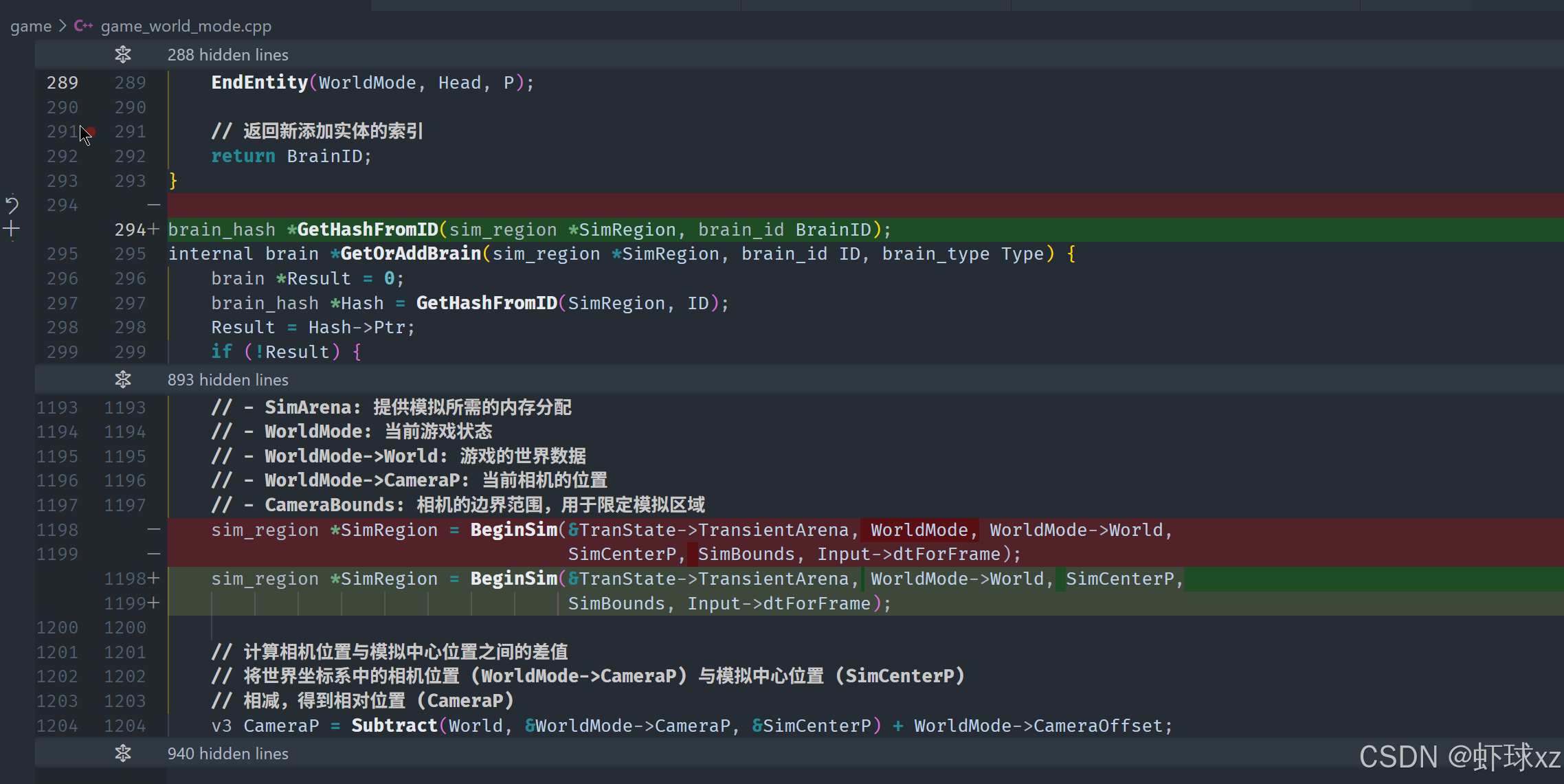1564x784 pixels.
Task: Expand the 940 hidden lines icon
Action: point(123,754)
